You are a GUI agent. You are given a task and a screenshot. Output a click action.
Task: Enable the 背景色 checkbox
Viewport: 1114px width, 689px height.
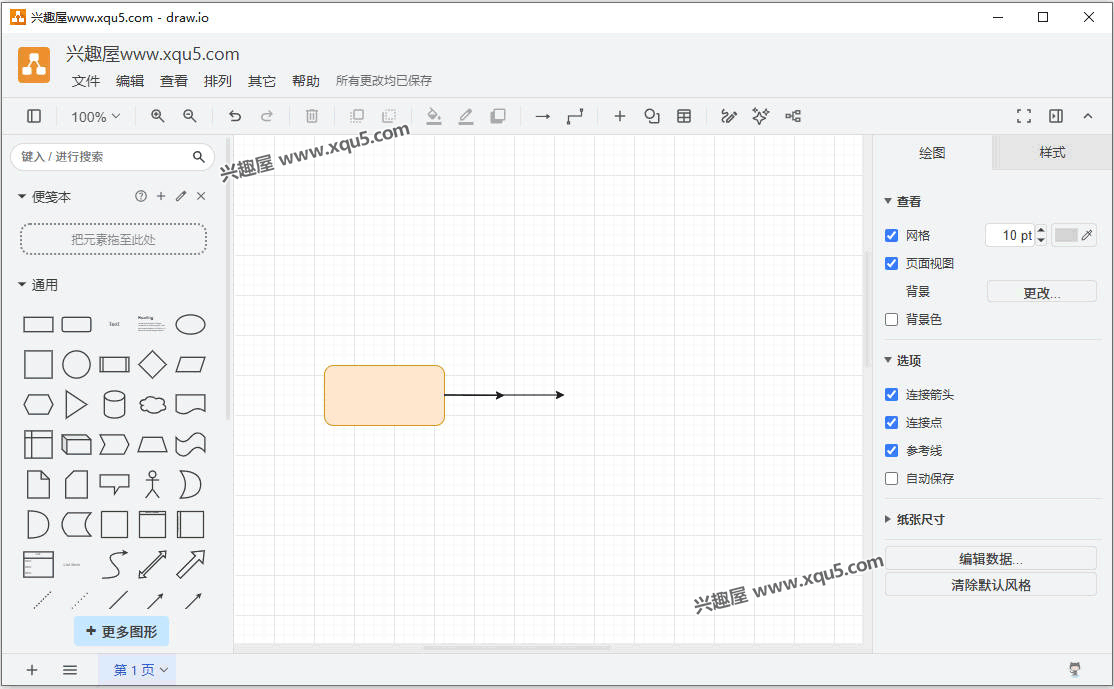point(892,320)
